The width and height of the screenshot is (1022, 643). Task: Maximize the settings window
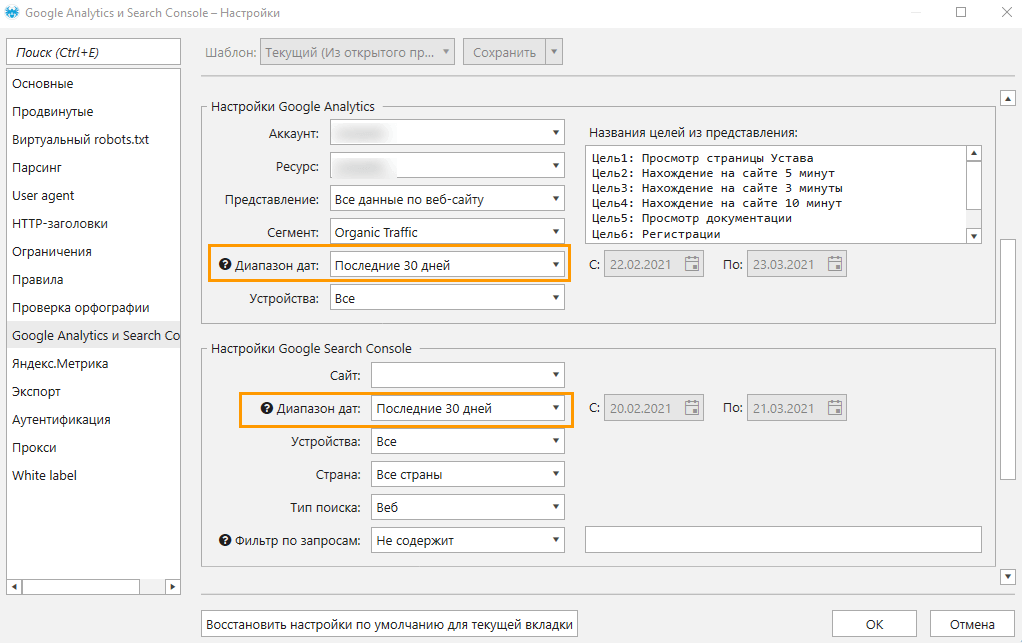tap(961, 12)
